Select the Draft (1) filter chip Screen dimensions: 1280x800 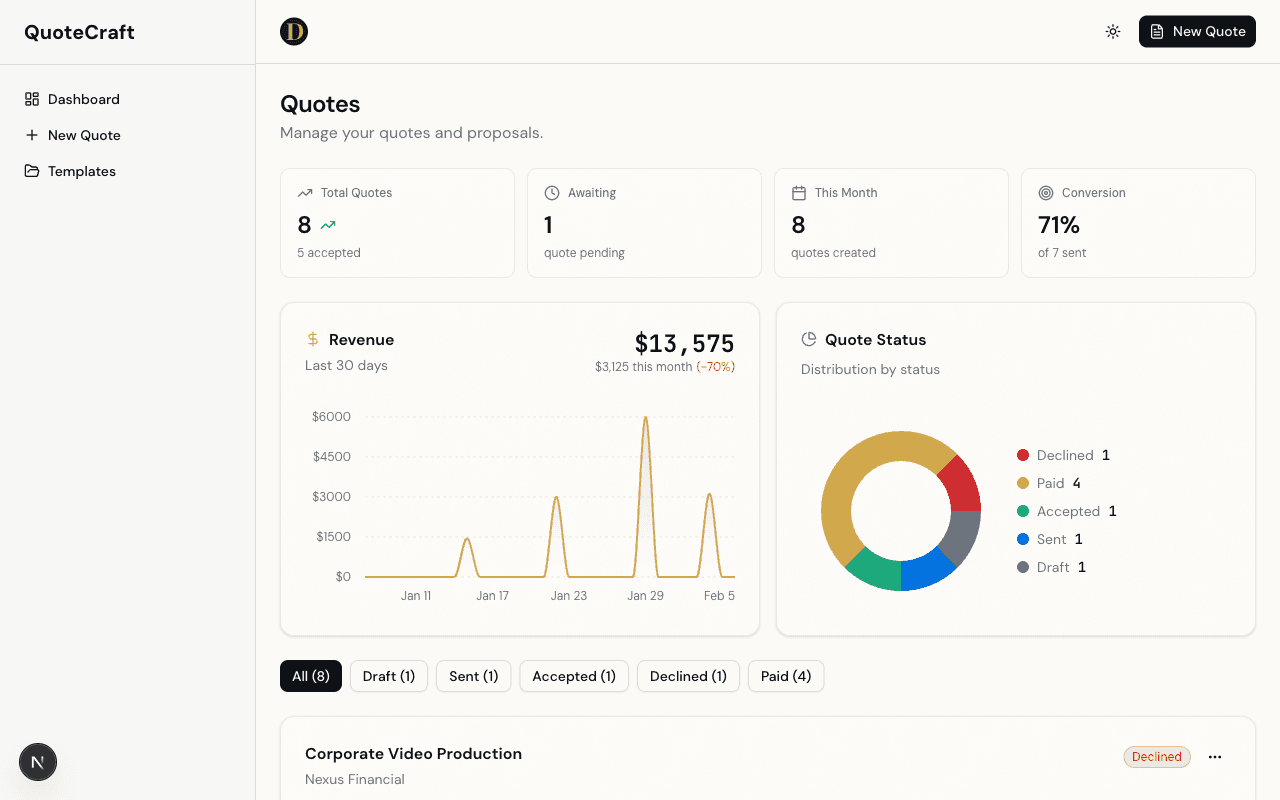pyautogui.click(x=388, y=676)
